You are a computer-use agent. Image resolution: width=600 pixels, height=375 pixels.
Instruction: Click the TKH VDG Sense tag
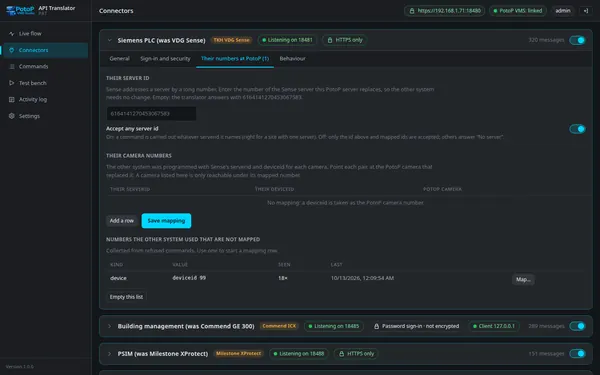click(232, 40)
